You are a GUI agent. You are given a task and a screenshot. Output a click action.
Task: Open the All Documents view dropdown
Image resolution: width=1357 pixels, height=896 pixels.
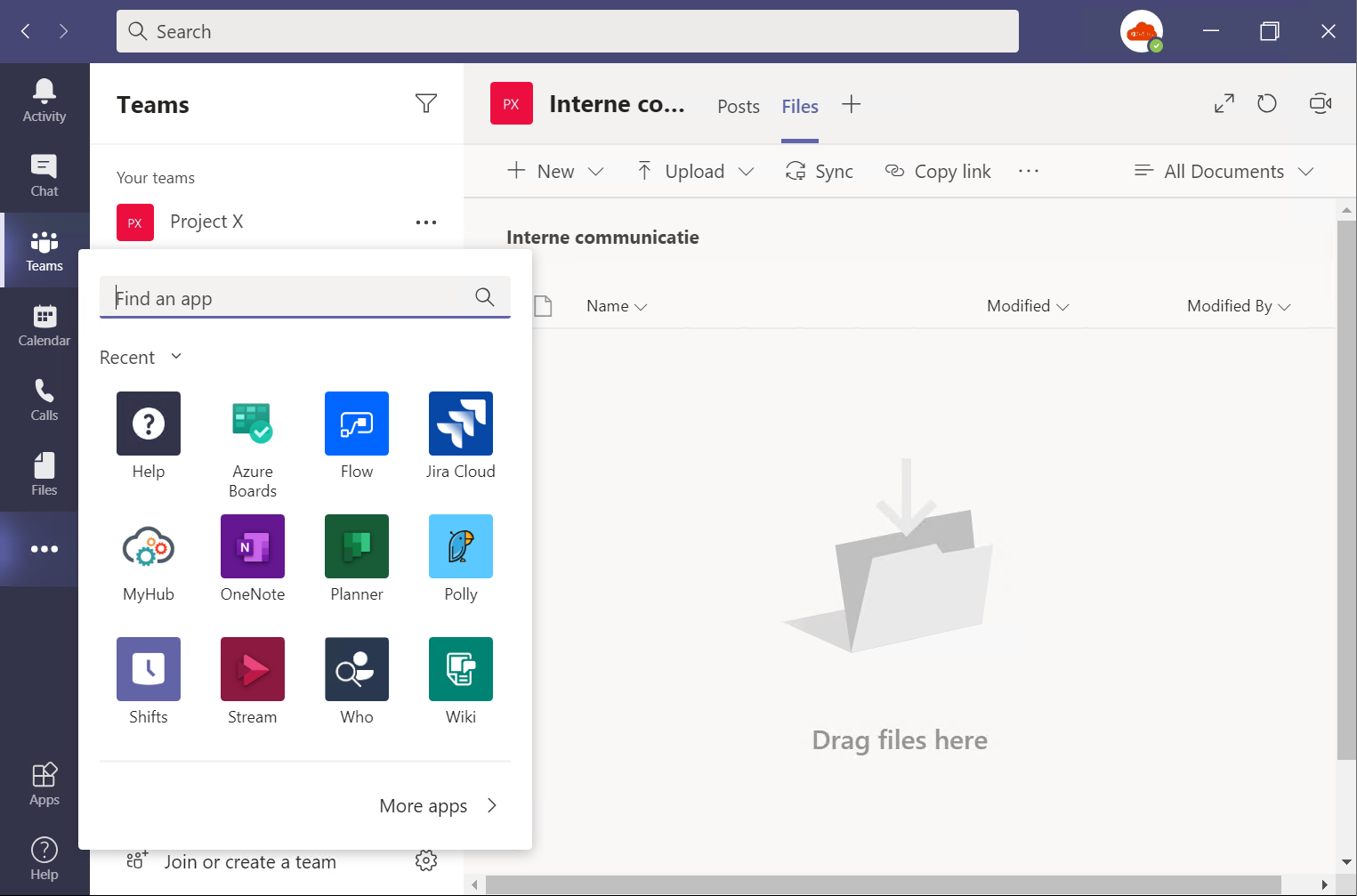click(1224, 171)
